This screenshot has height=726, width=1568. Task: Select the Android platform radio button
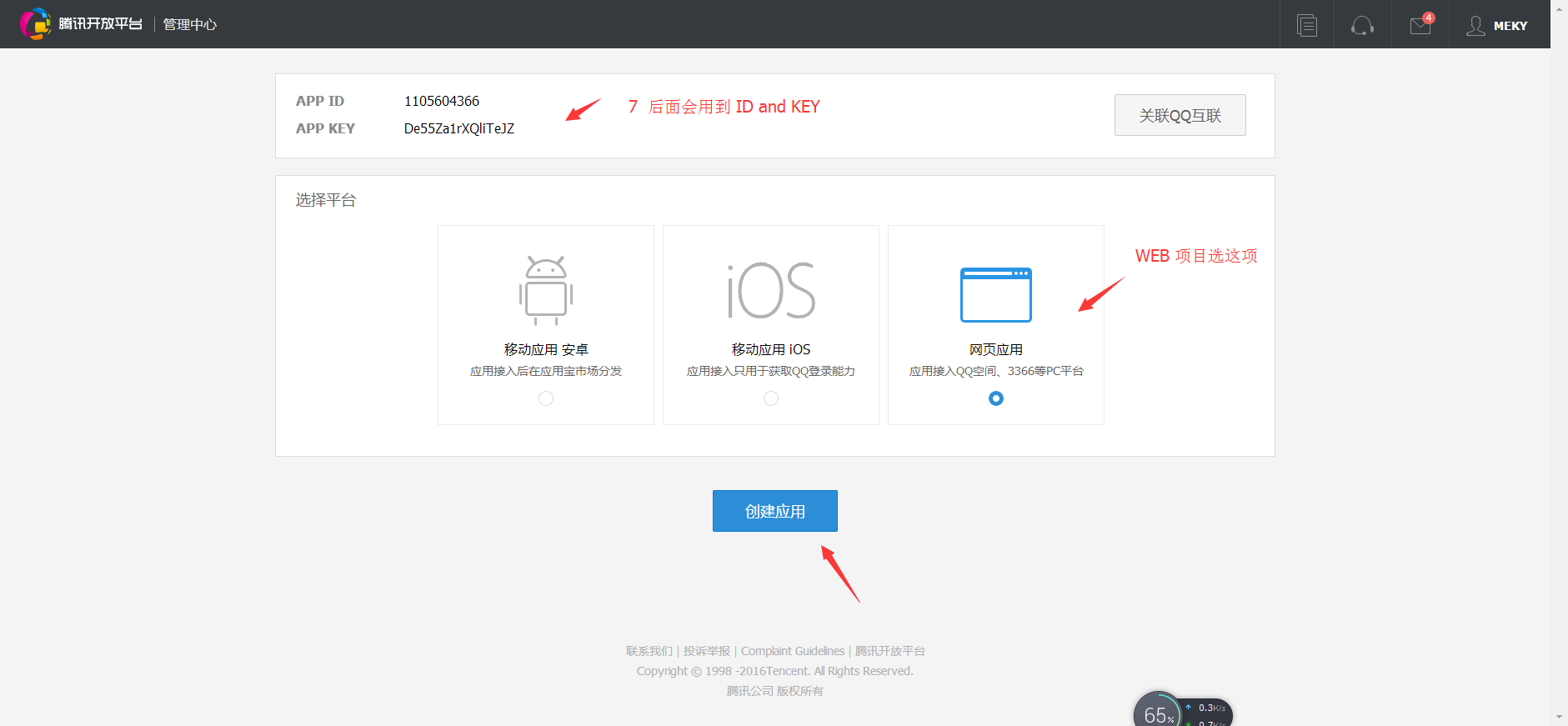(x=546, y=398)
